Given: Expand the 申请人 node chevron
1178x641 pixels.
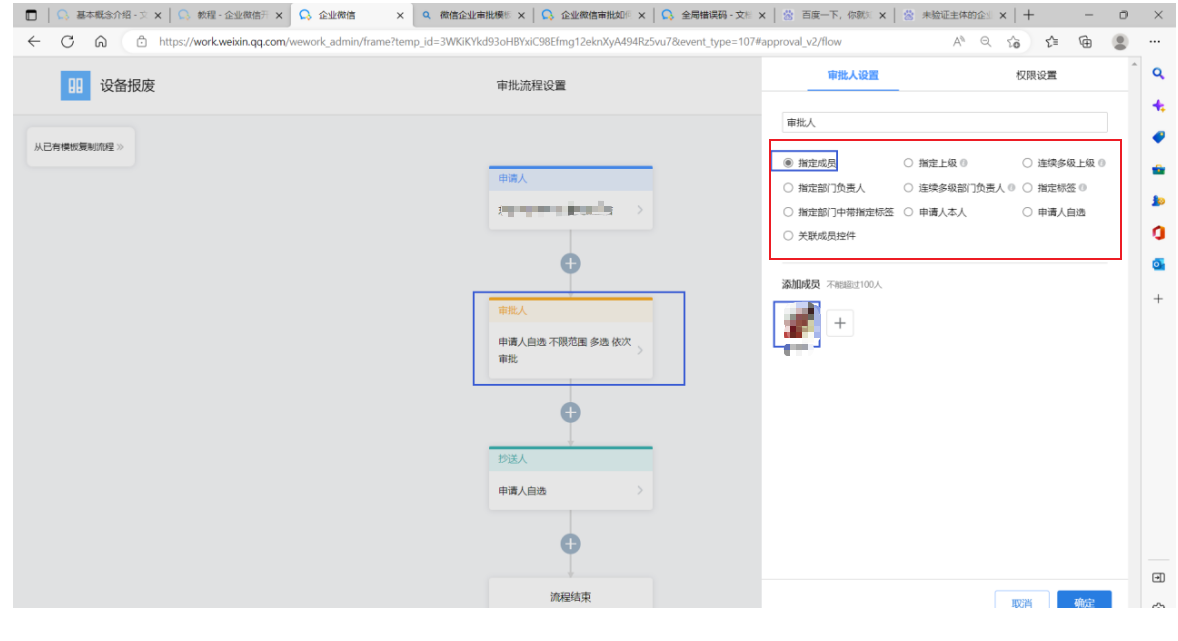Looking at the screenshot, I should pyautogui.click(x=640, y=210).
